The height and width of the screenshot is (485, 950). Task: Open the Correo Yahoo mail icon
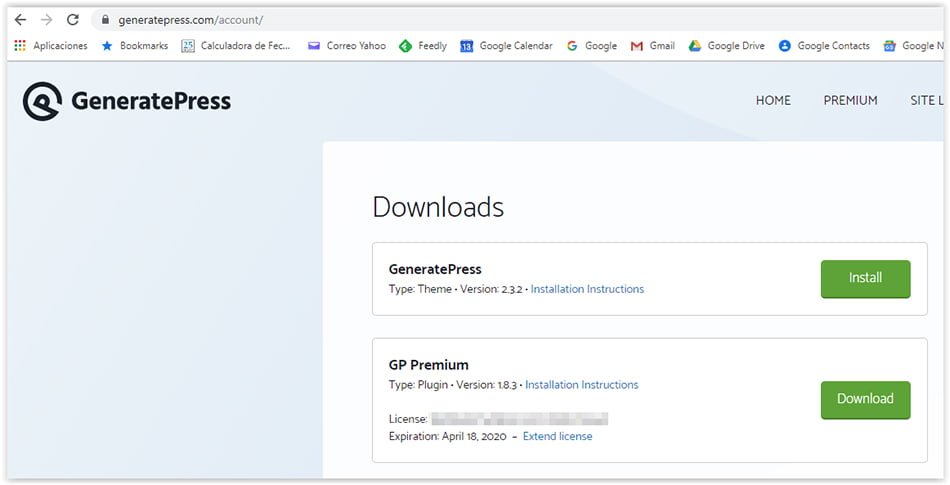[313, 45]
